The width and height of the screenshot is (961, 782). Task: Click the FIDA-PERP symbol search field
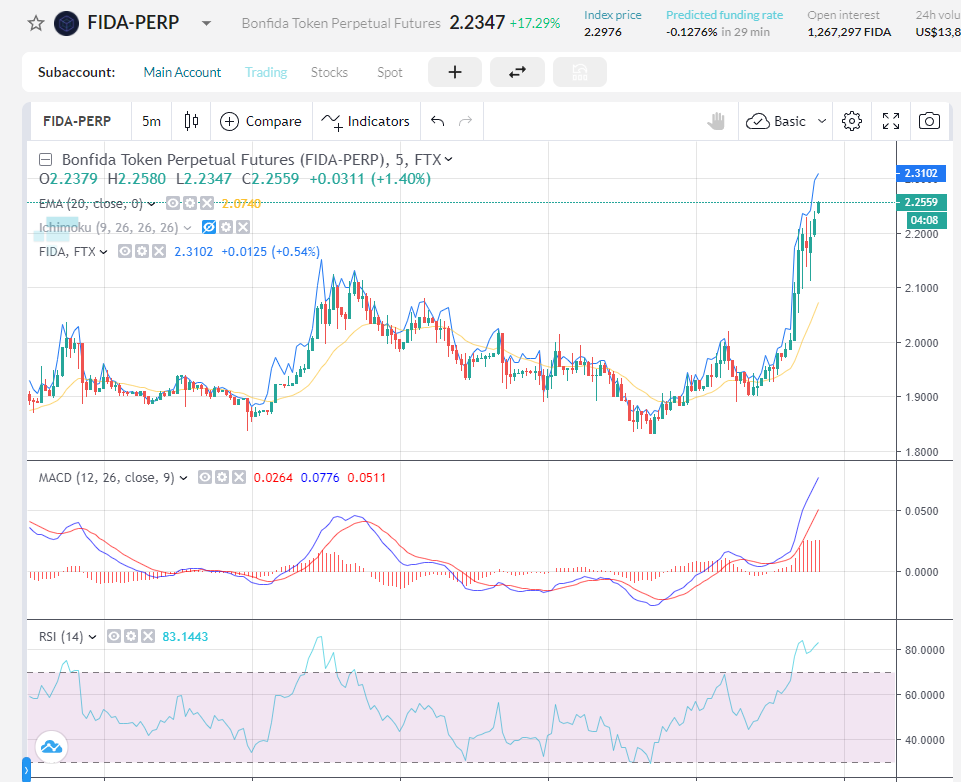coord(77,121)
